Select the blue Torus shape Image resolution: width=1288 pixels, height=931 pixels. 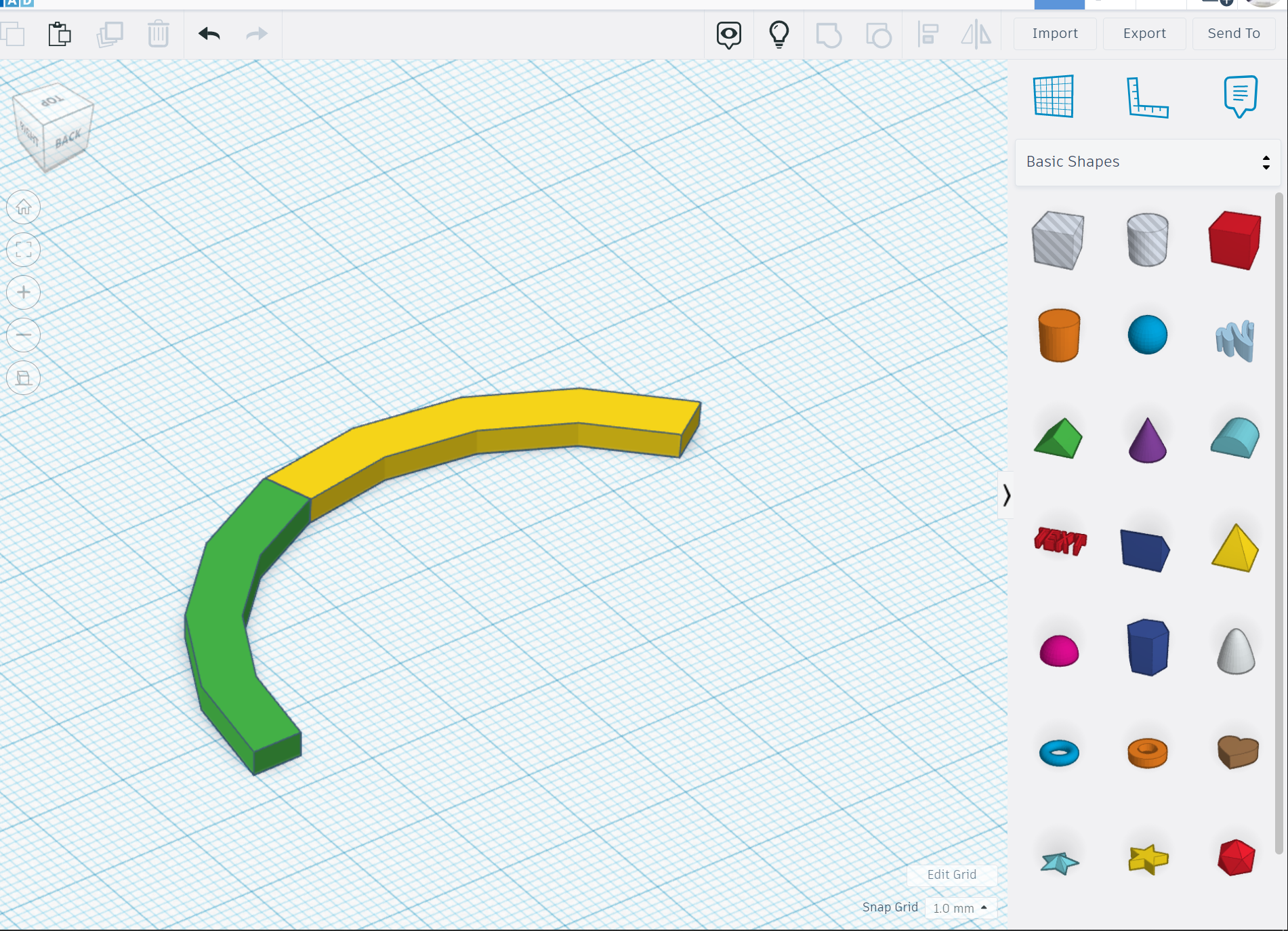(x=1059, y=753)
